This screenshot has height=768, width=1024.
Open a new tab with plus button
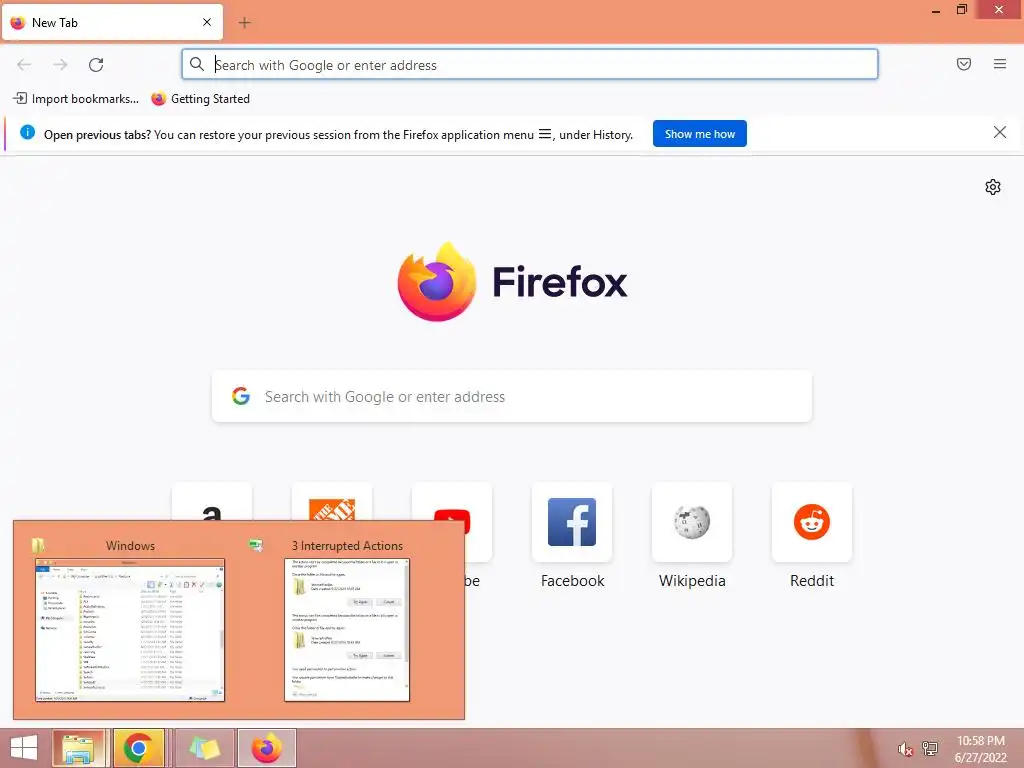[244, 23]
